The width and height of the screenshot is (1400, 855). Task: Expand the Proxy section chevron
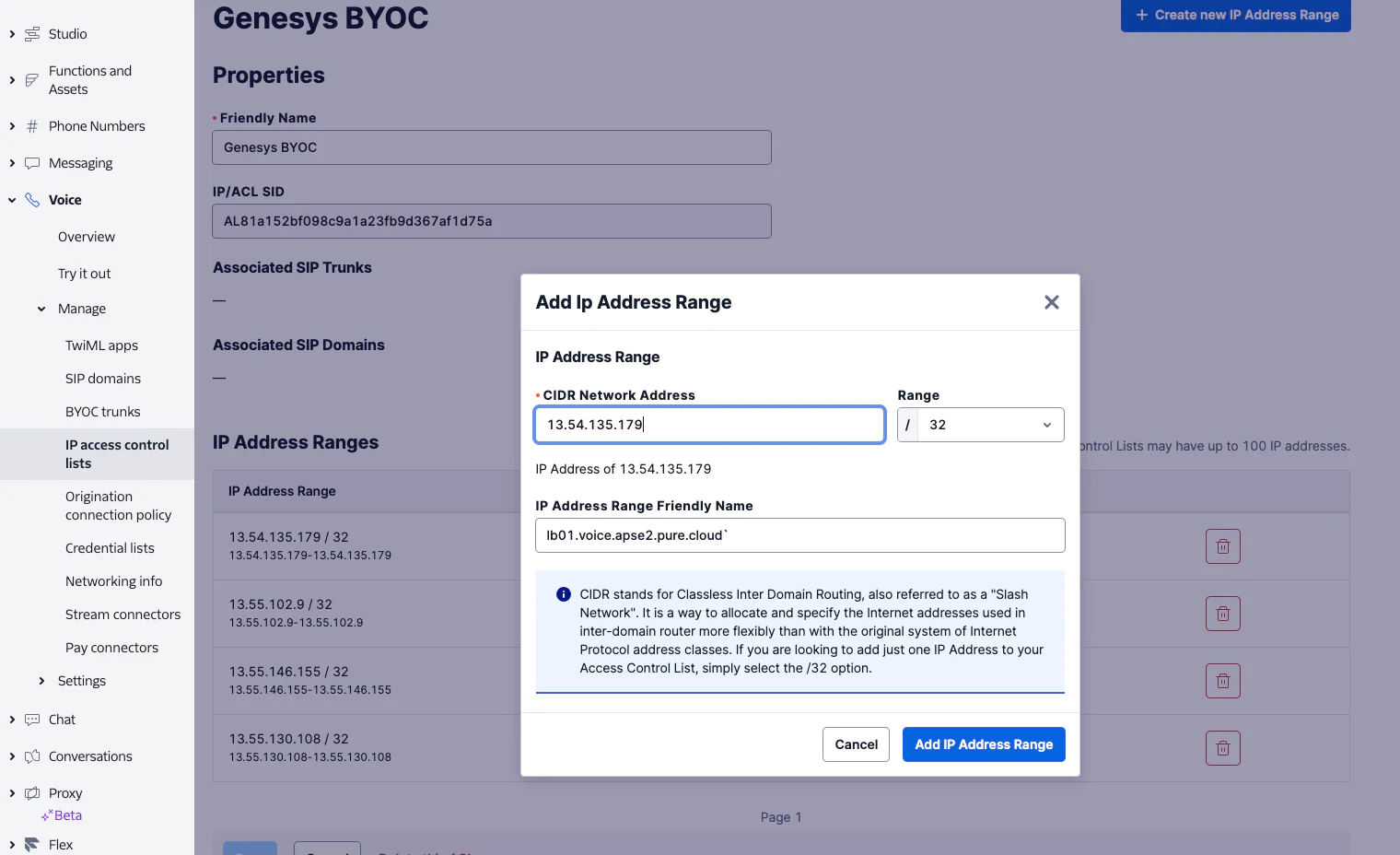12,793
